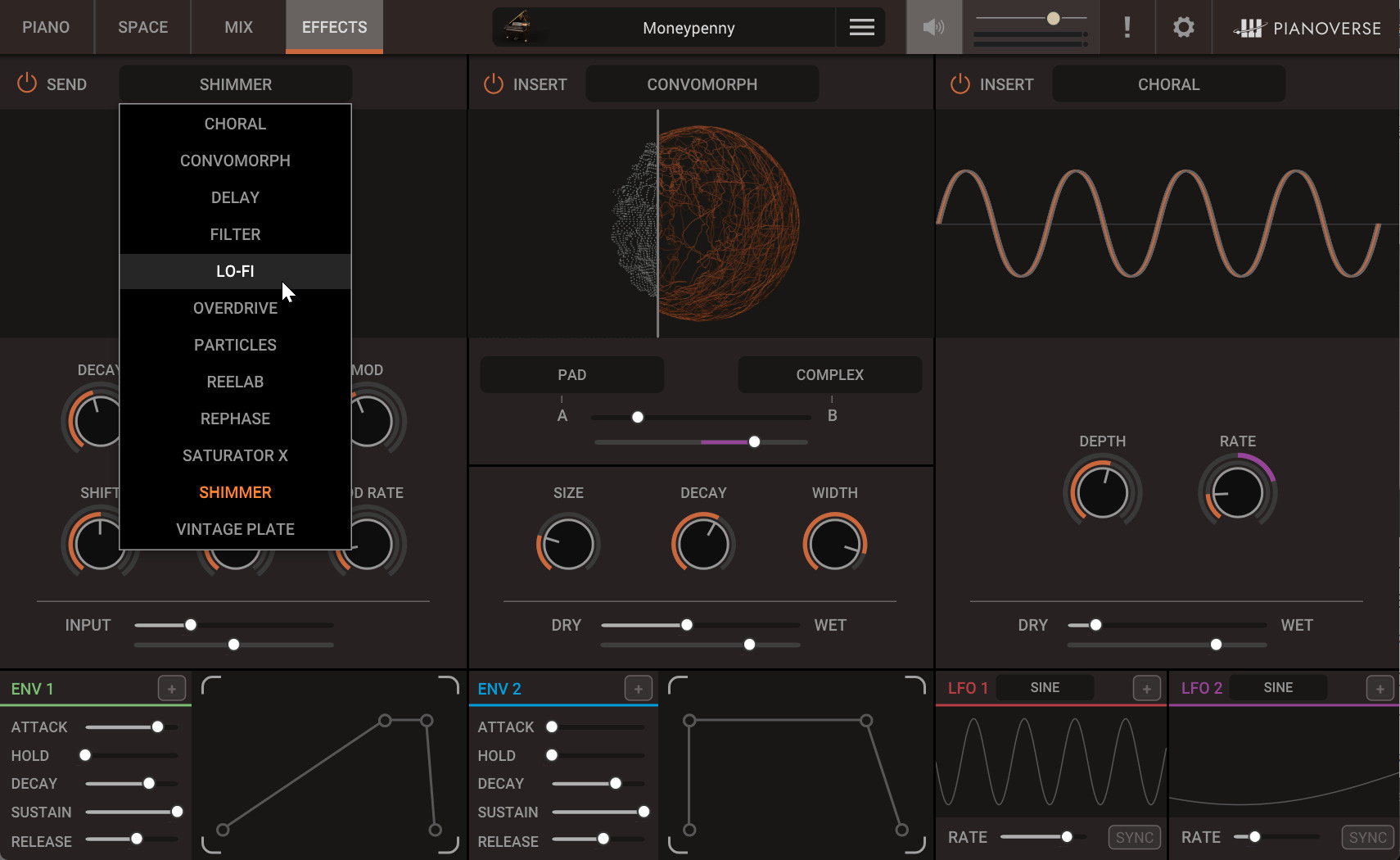Click the Convomorph WIDTH knob
Screen dimensions: 1400x860
tap(835, 544)
